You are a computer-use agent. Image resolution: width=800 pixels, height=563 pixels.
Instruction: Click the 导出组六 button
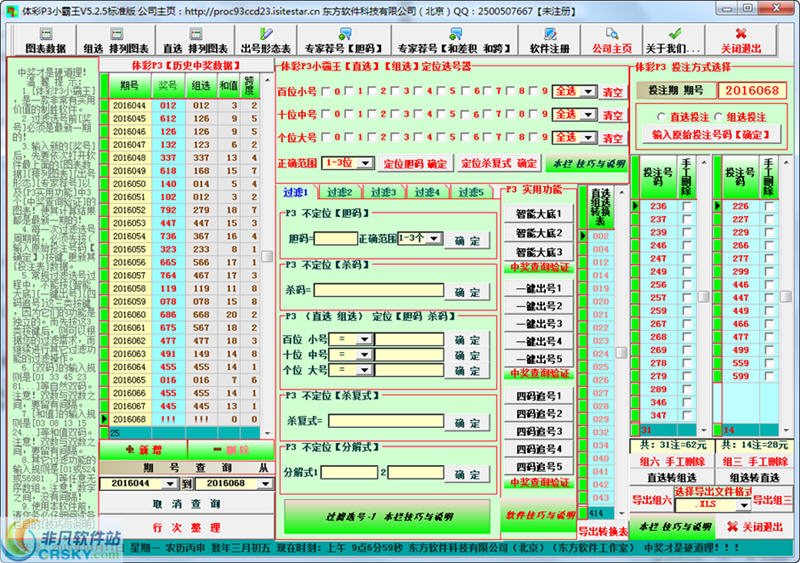click(652, 500)
